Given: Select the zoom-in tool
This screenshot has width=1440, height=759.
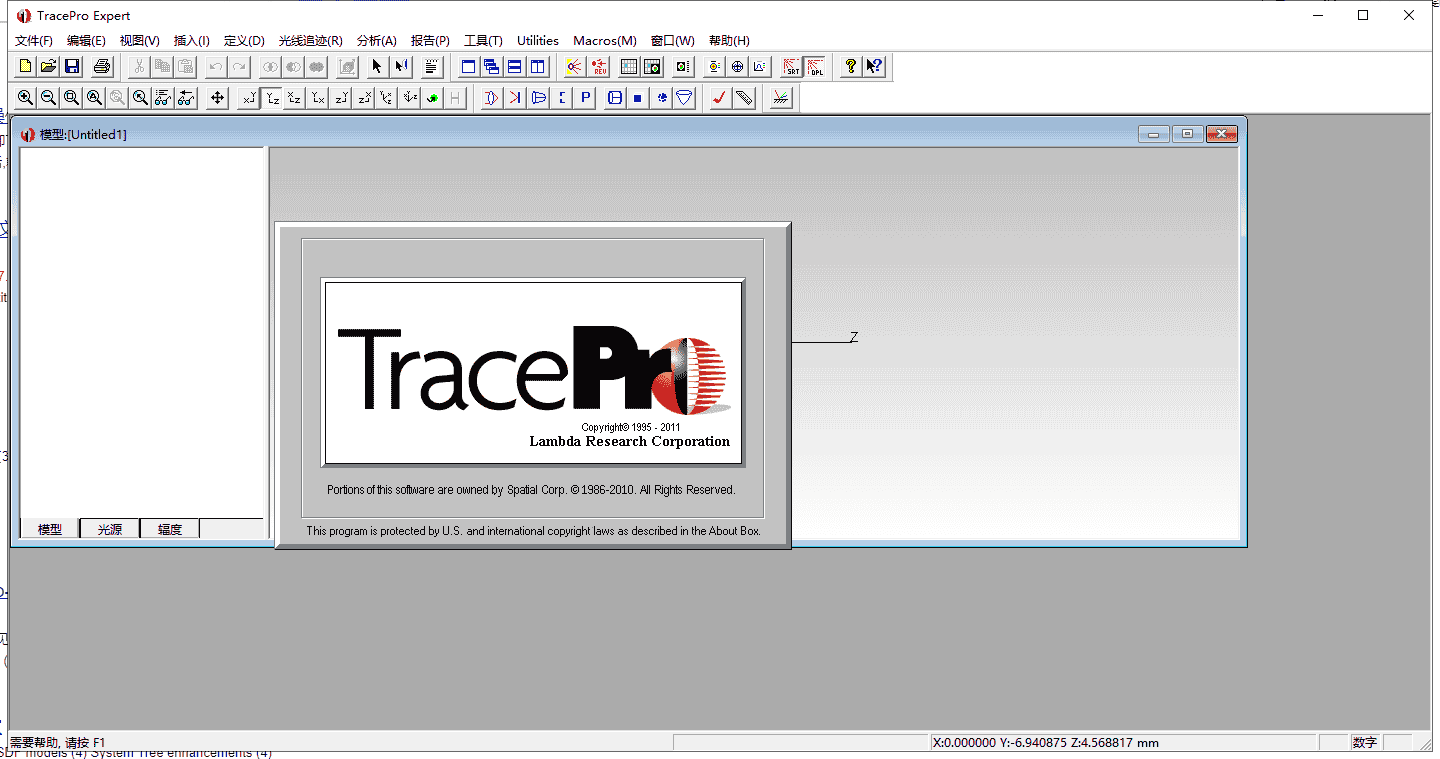Looking at the screenshot, I should (x=25, y=97).
